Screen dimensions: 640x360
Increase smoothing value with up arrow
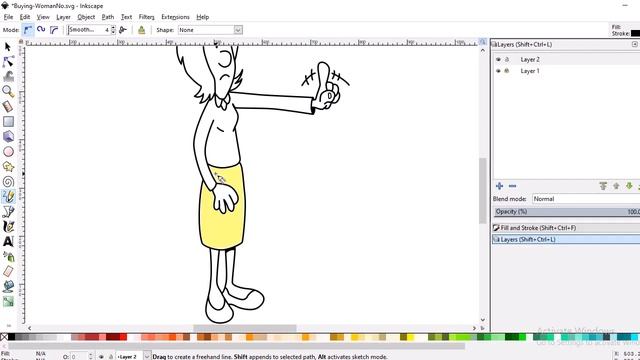pyautogui.click(x=113, y=27)
